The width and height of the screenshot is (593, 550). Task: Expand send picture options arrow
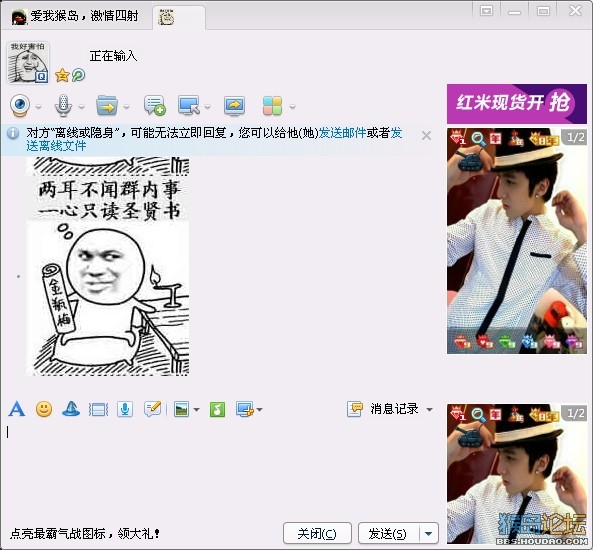pyautogui.click(x=197, y=410)
